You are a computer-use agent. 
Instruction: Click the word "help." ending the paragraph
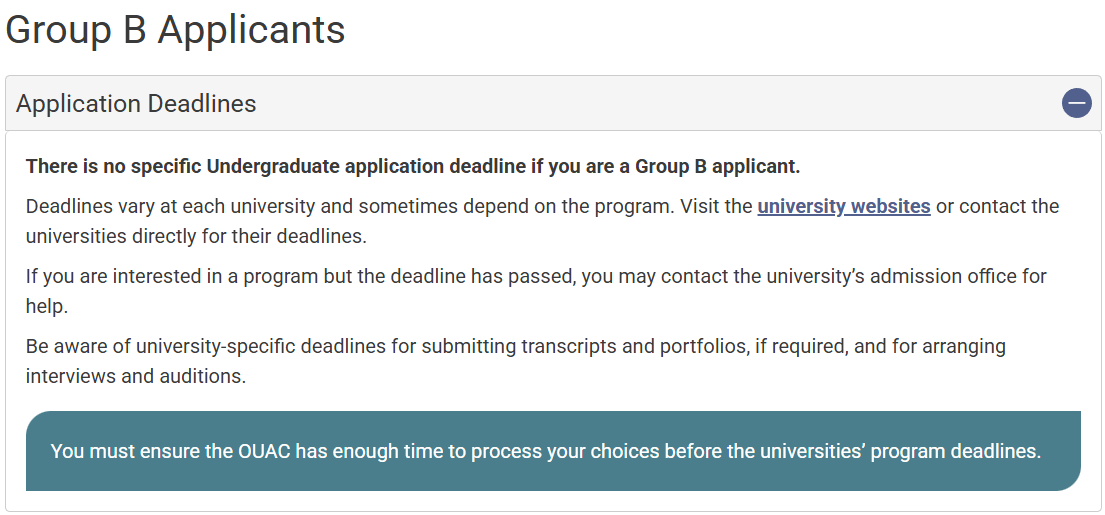[x=47, y=306]
